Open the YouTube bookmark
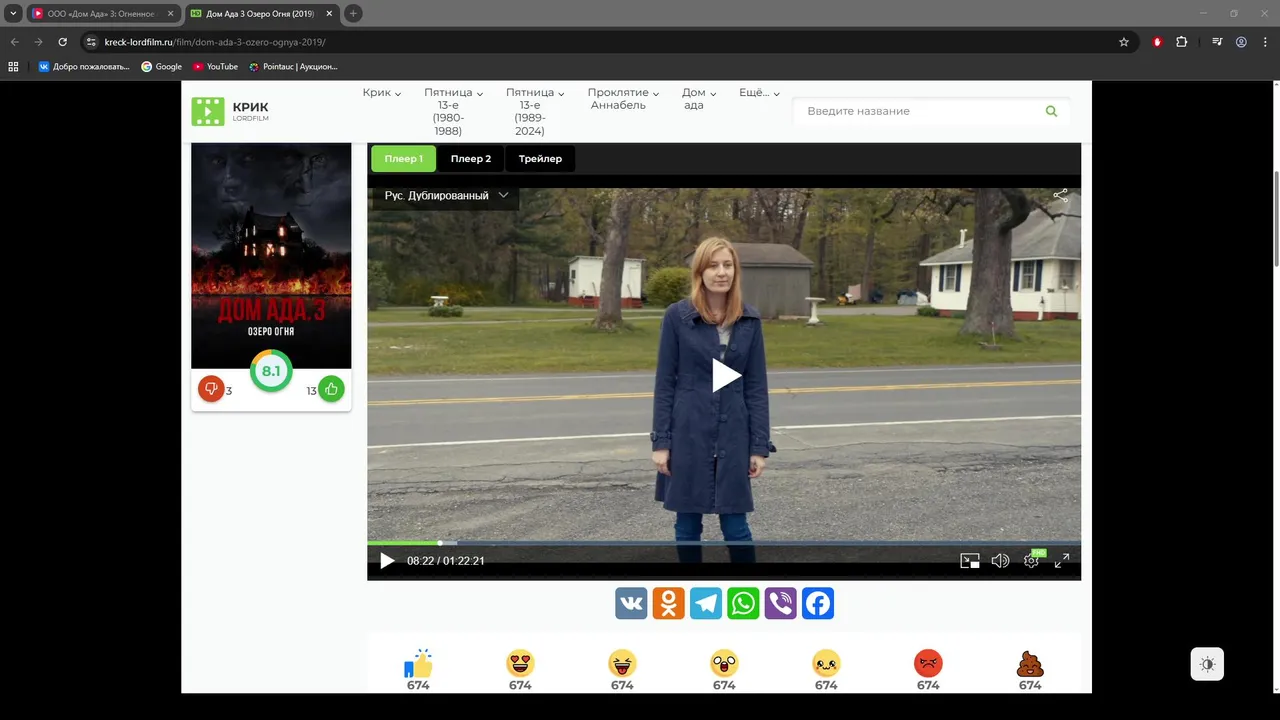The width and height of the screenshot is (1280, 720). pyautogui.click(x=215, y=67)
